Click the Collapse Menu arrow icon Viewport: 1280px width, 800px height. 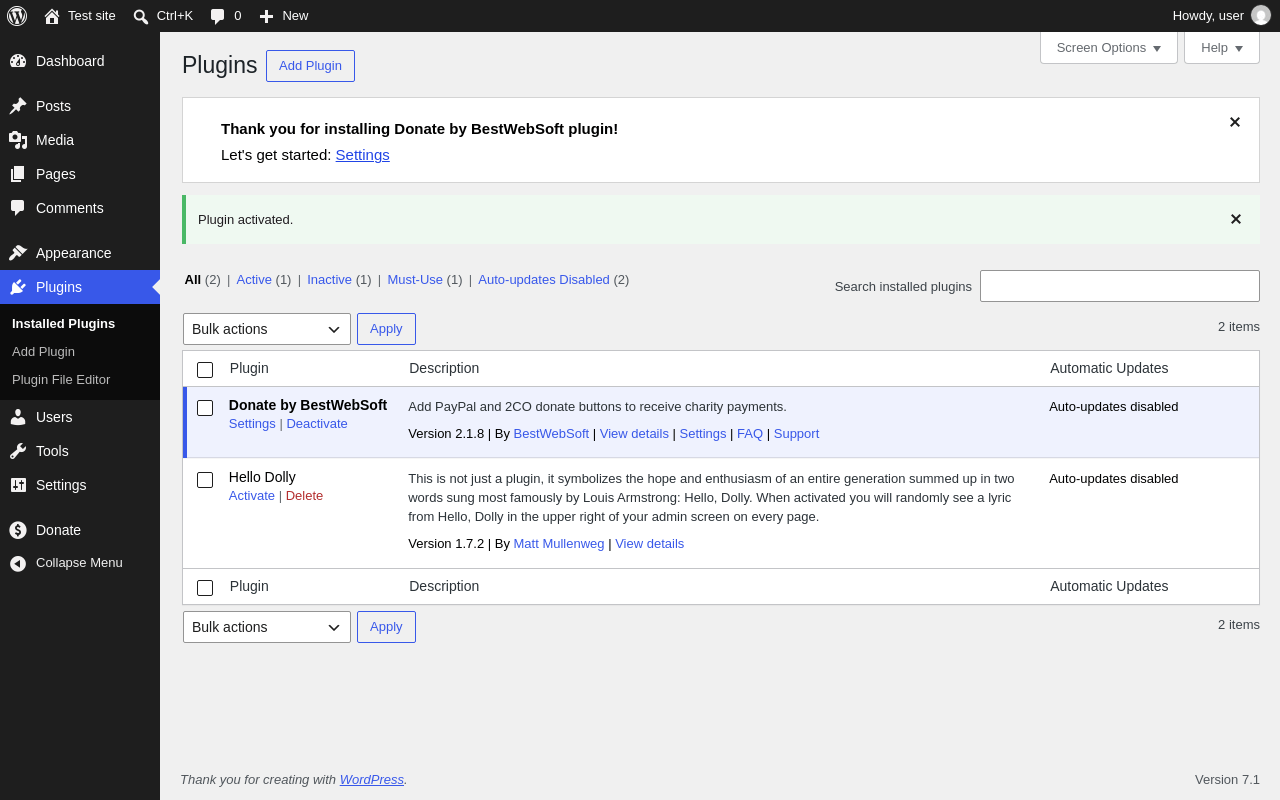click(x=18, y=564)
